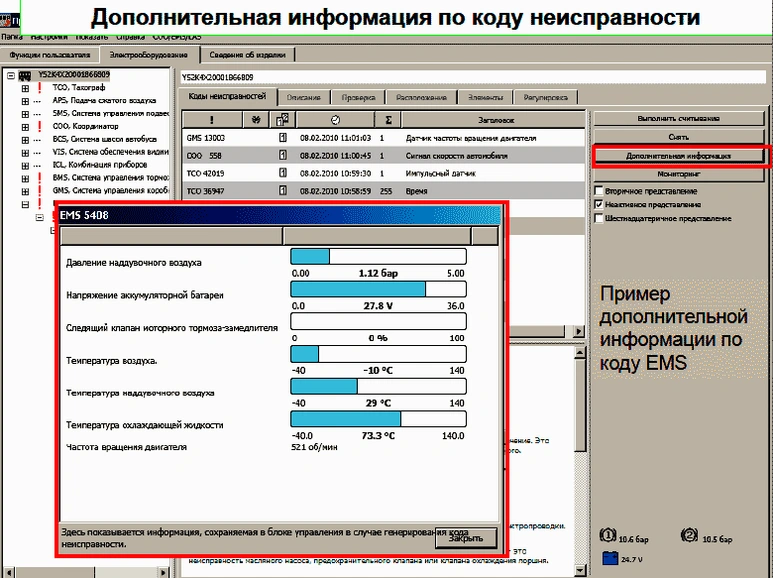Expand the COO Координатор tree node
This screenshot has width=773, height=578.
coord(25,127)
